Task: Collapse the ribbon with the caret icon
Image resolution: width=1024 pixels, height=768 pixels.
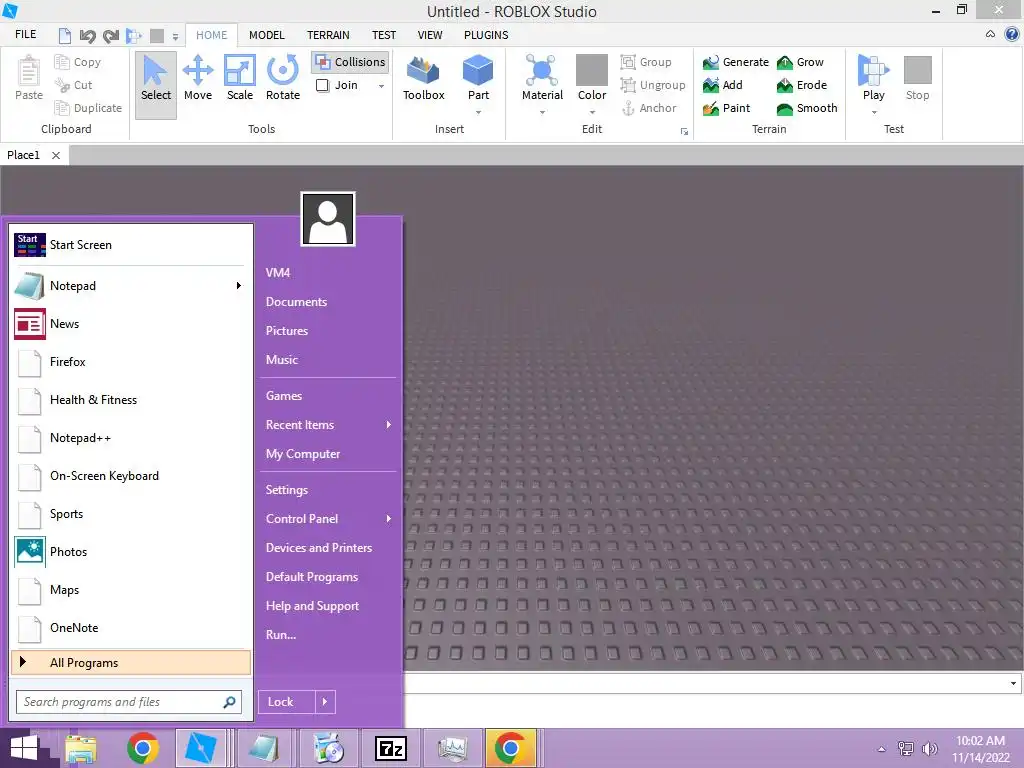Action: tap(990, 35)
